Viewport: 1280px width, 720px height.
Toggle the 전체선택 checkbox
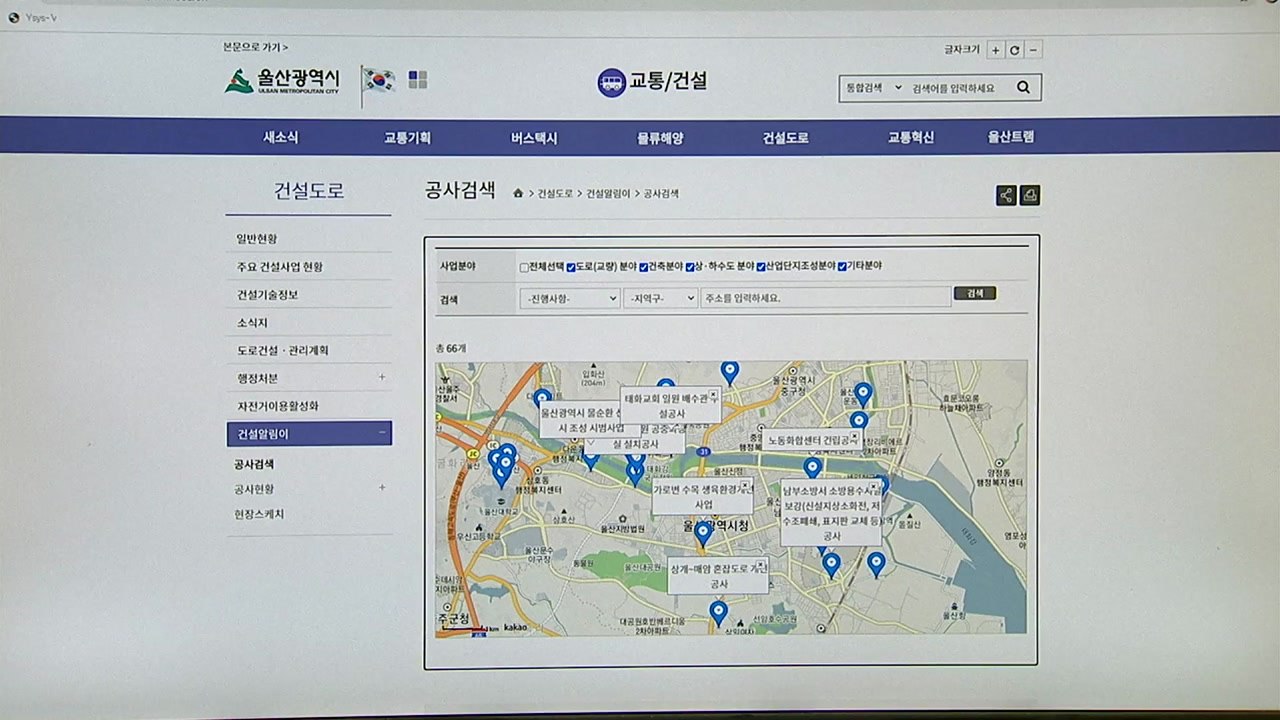click(524, 267)
